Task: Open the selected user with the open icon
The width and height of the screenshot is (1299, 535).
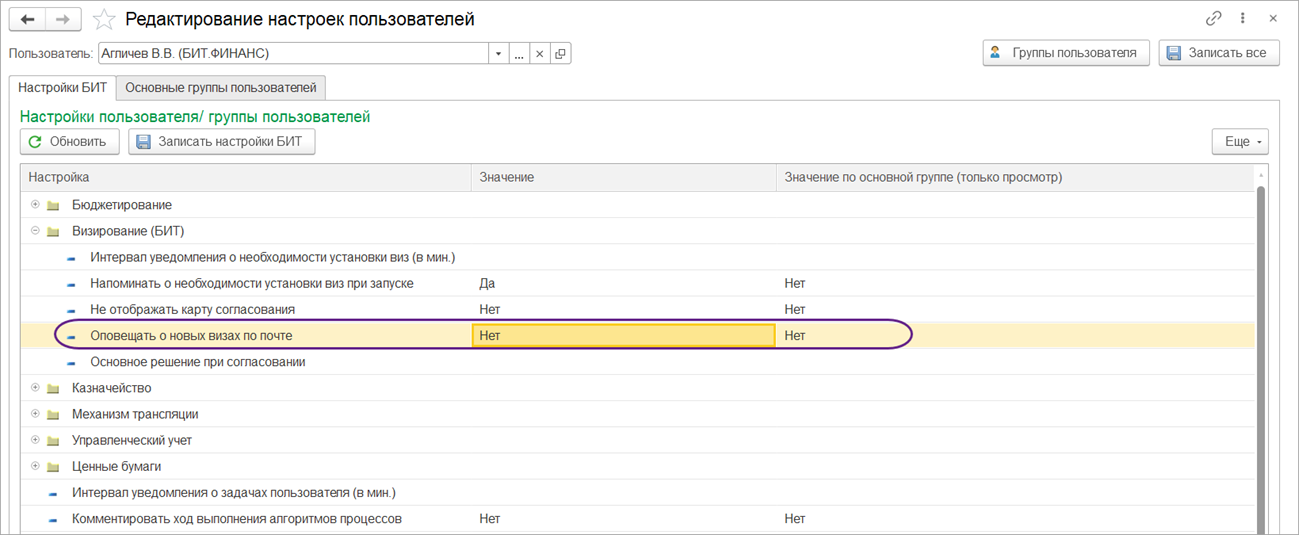Action: 560,54
